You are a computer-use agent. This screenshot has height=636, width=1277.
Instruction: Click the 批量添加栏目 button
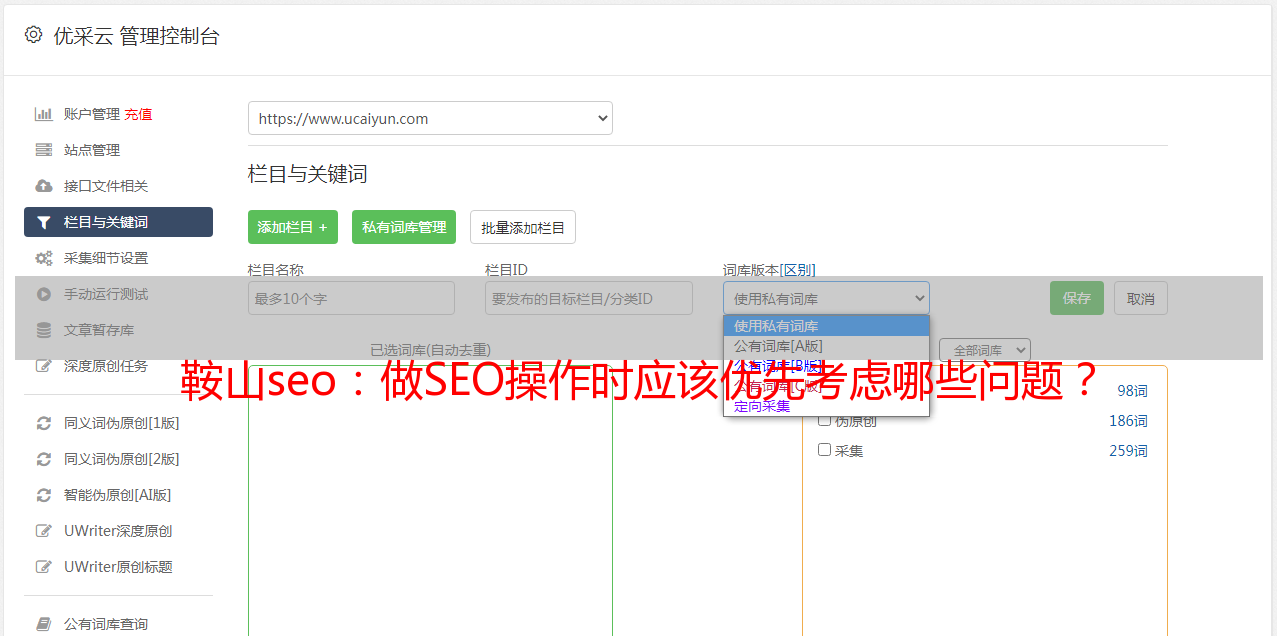click(523, 227)
